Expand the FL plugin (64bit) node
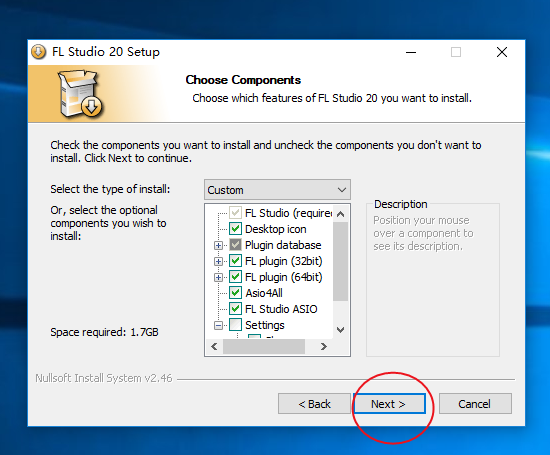 tap(218, 277)
